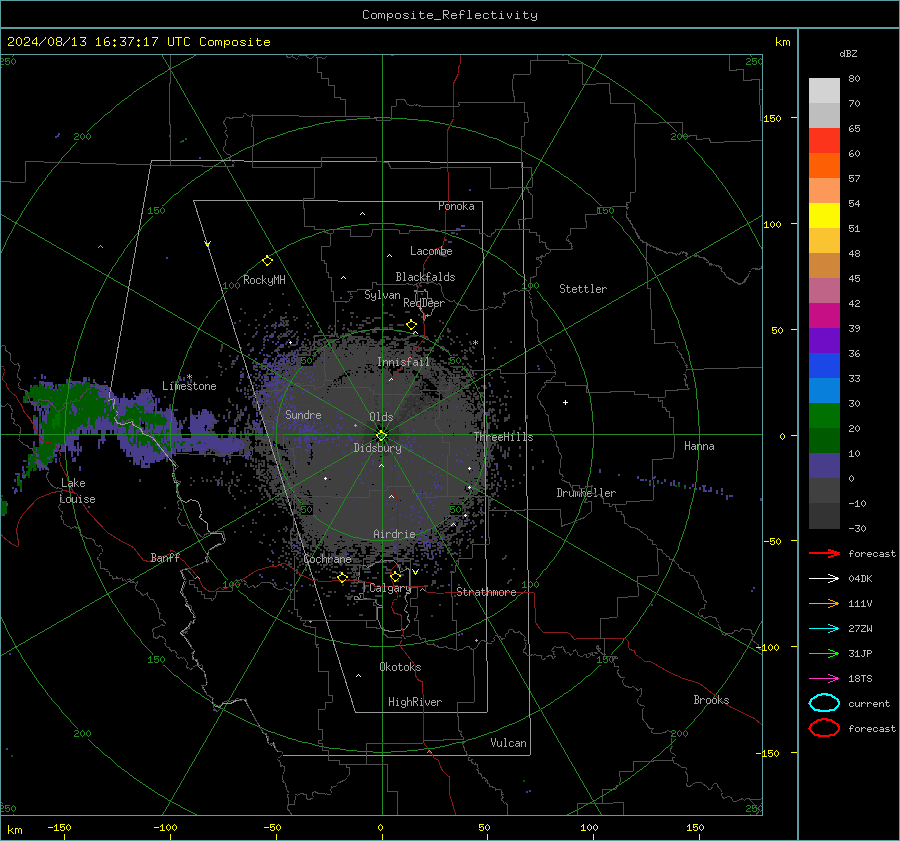Click the Banff label
The image size is (900, 841).
165,557
